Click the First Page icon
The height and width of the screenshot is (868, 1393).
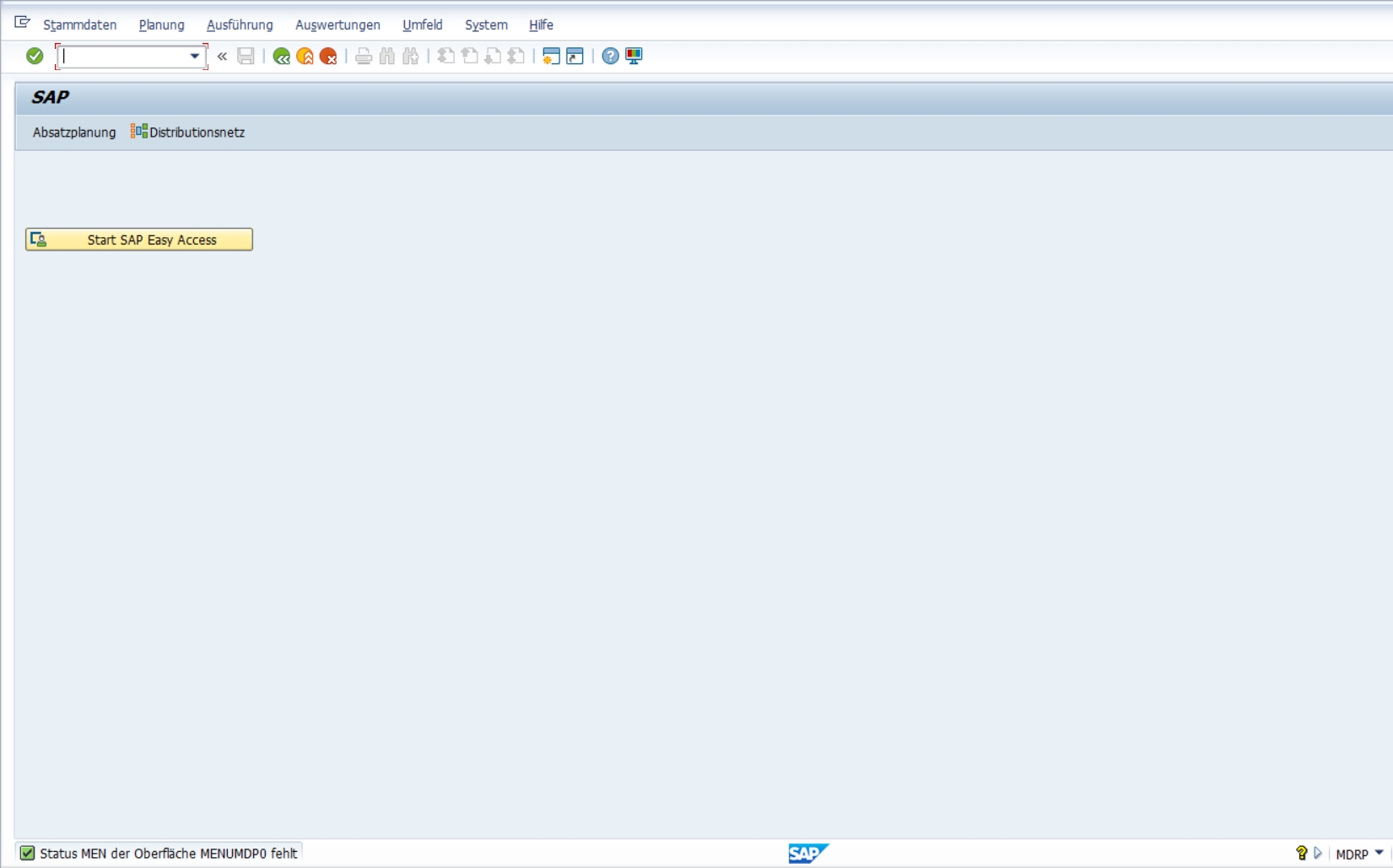click(446, 57)
